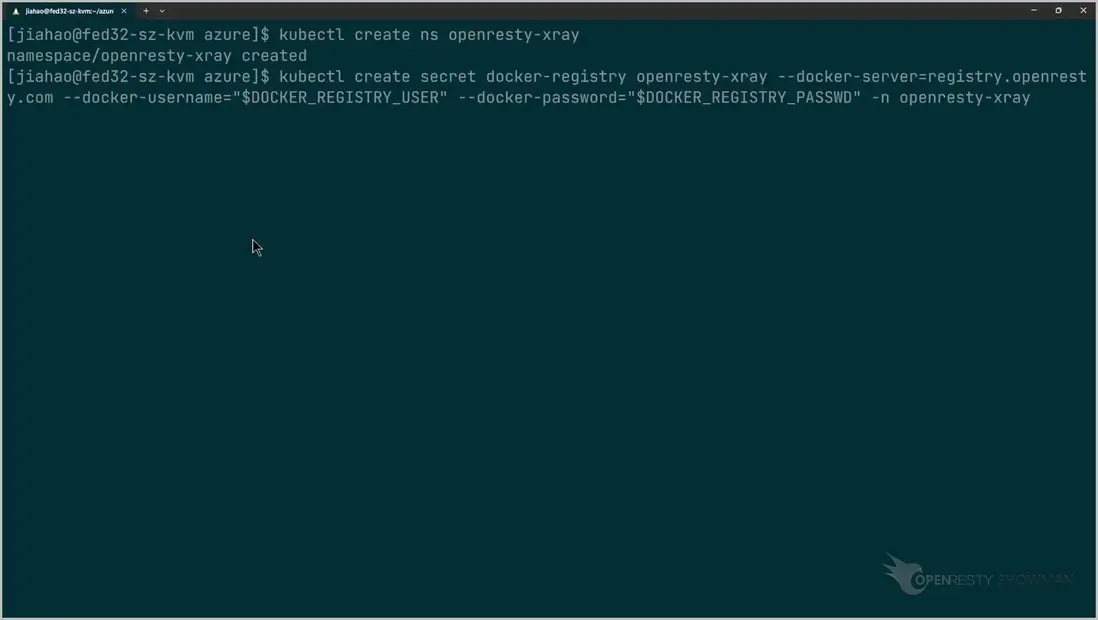Close the terminal window

pos(1084,10)
